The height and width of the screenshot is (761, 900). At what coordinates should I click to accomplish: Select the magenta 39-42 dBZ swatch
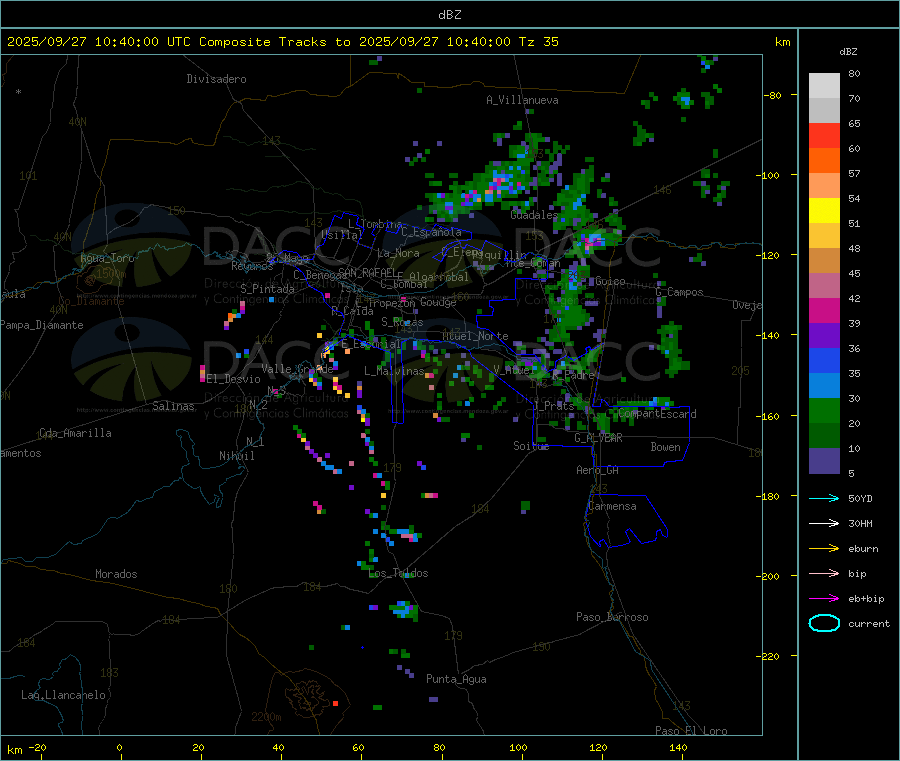[x=824, y=310]
